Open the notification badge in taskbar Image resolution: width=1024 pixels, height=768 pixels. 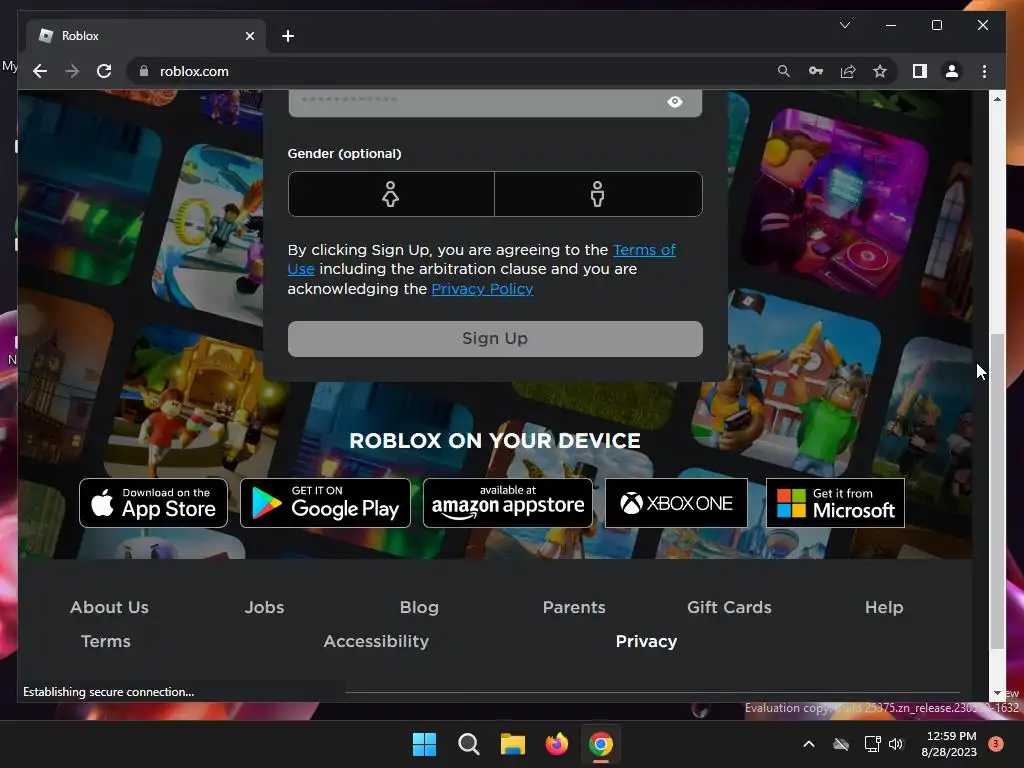pyautogui.click(x=996, y=744)
